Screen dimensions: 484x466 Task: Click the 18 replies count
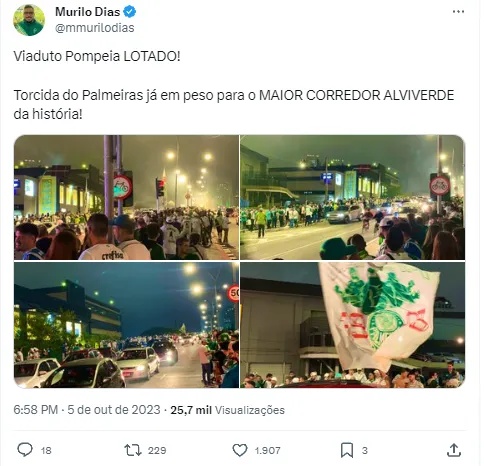[46, 451]
